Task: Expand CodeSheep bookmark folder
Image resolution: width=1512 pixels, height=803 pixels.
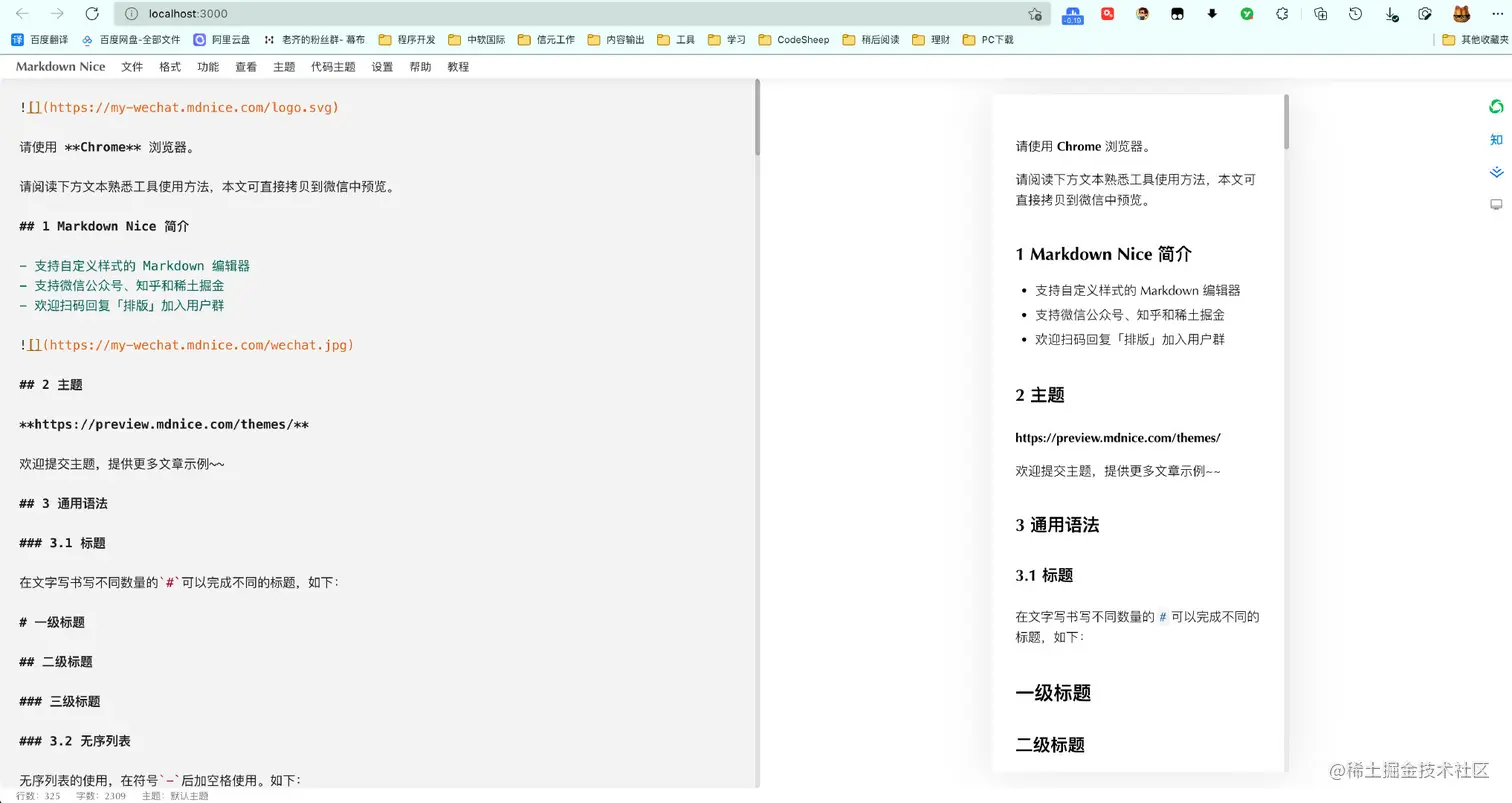Action: [794, 40]
